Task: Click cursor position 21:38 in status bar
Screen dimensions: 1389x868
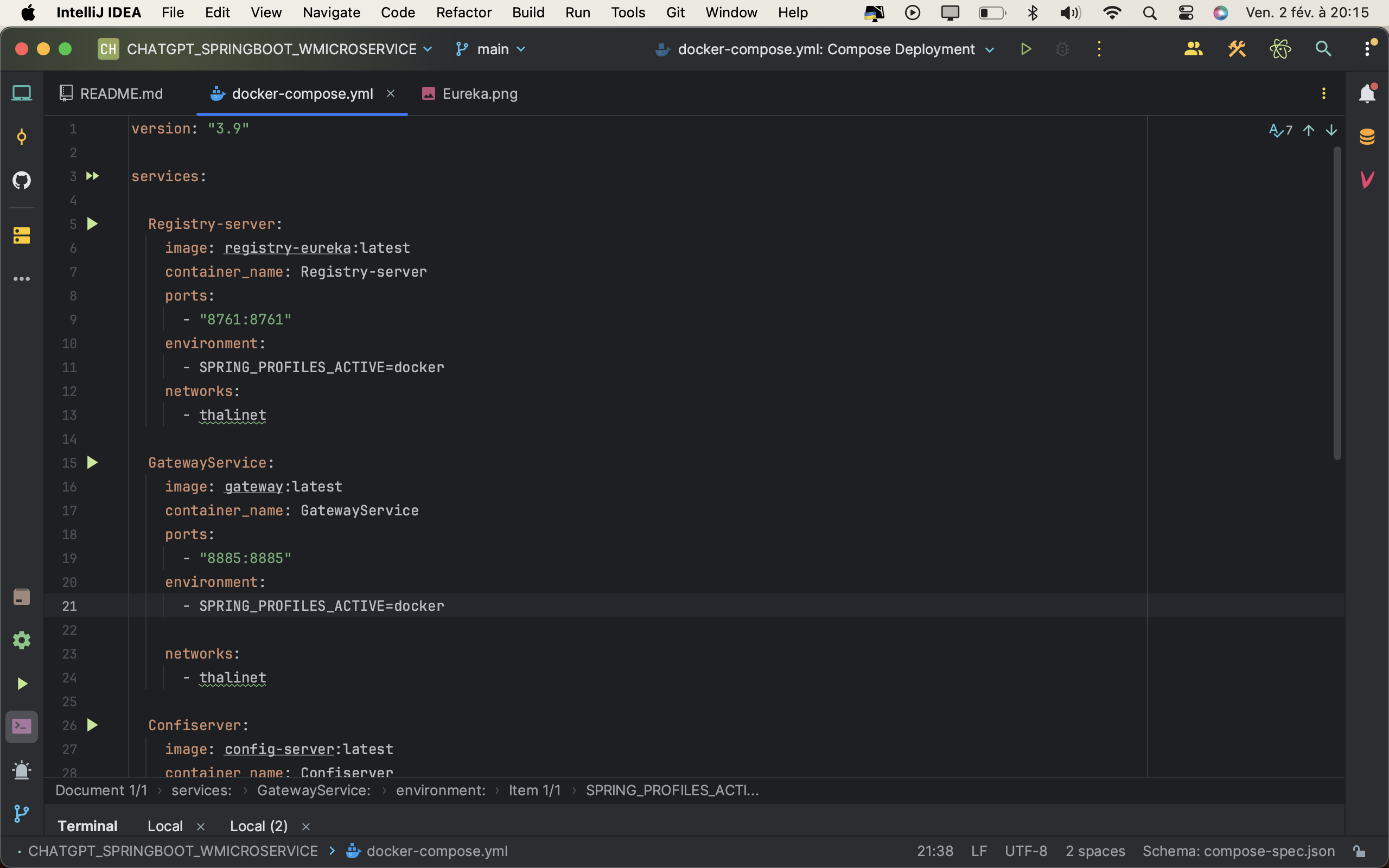Action: (935, 851)
